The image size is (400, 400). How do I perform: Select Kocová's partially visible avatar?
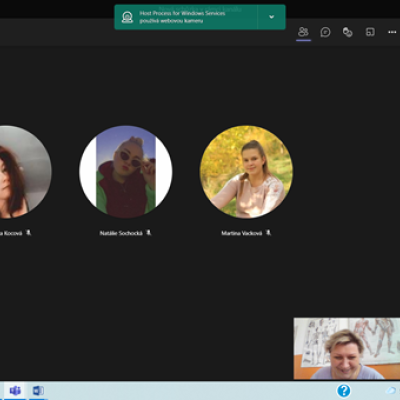[25, 172]
